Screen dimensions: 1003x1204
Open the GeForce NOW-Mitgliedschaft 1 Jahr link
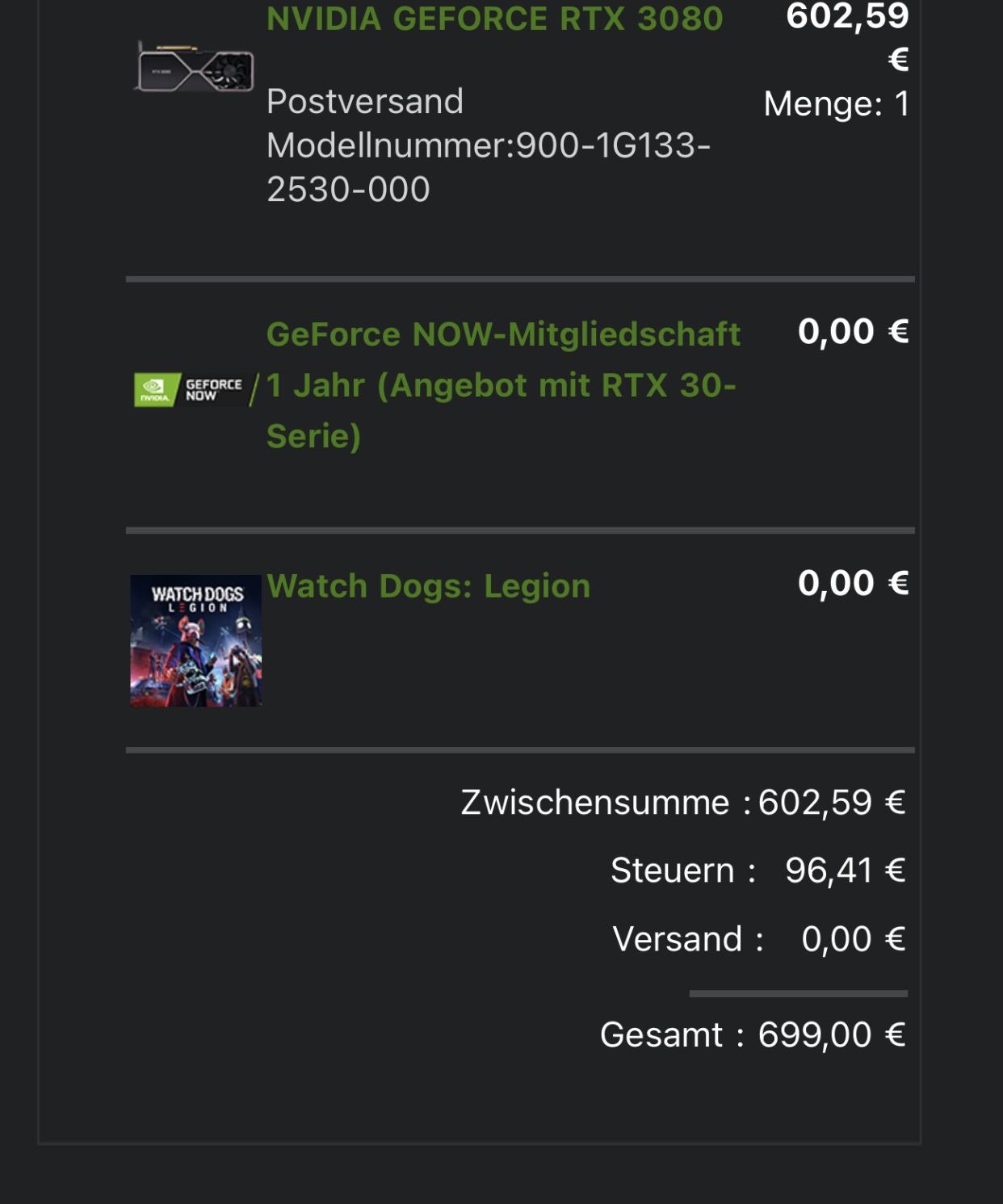tap(502, 384)
